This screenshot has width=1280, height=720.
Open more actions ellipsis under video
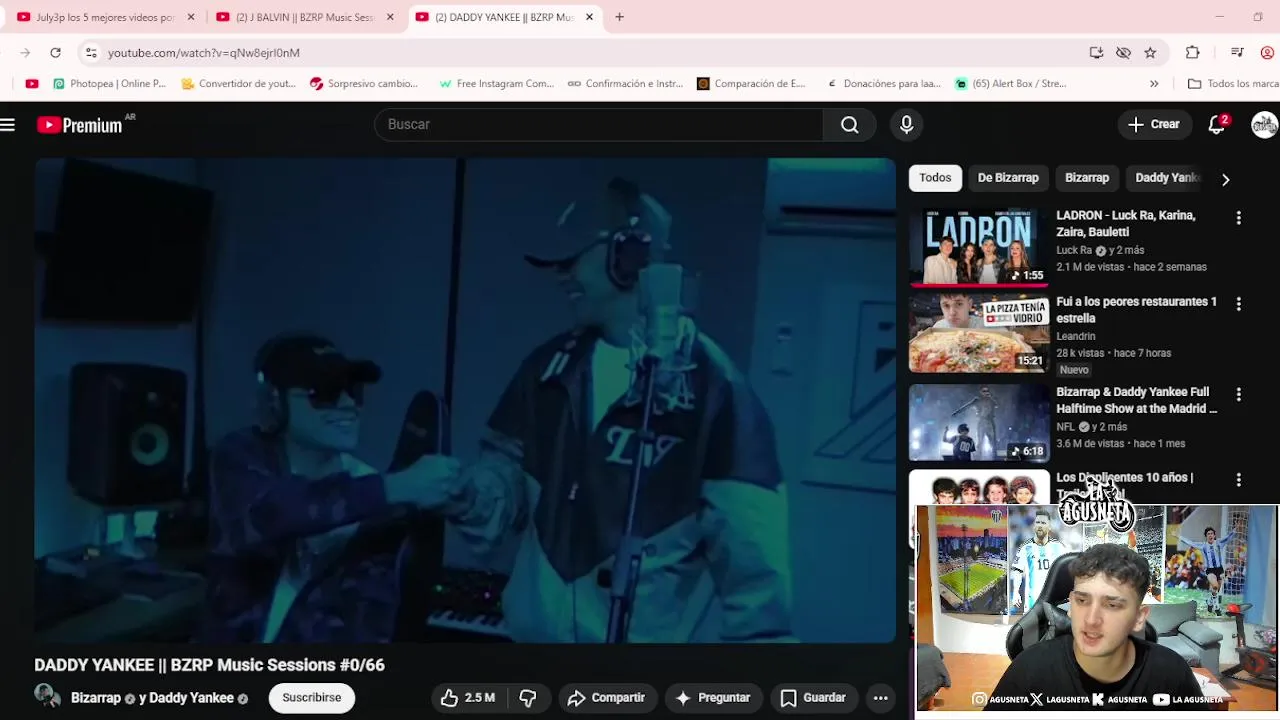880,698
